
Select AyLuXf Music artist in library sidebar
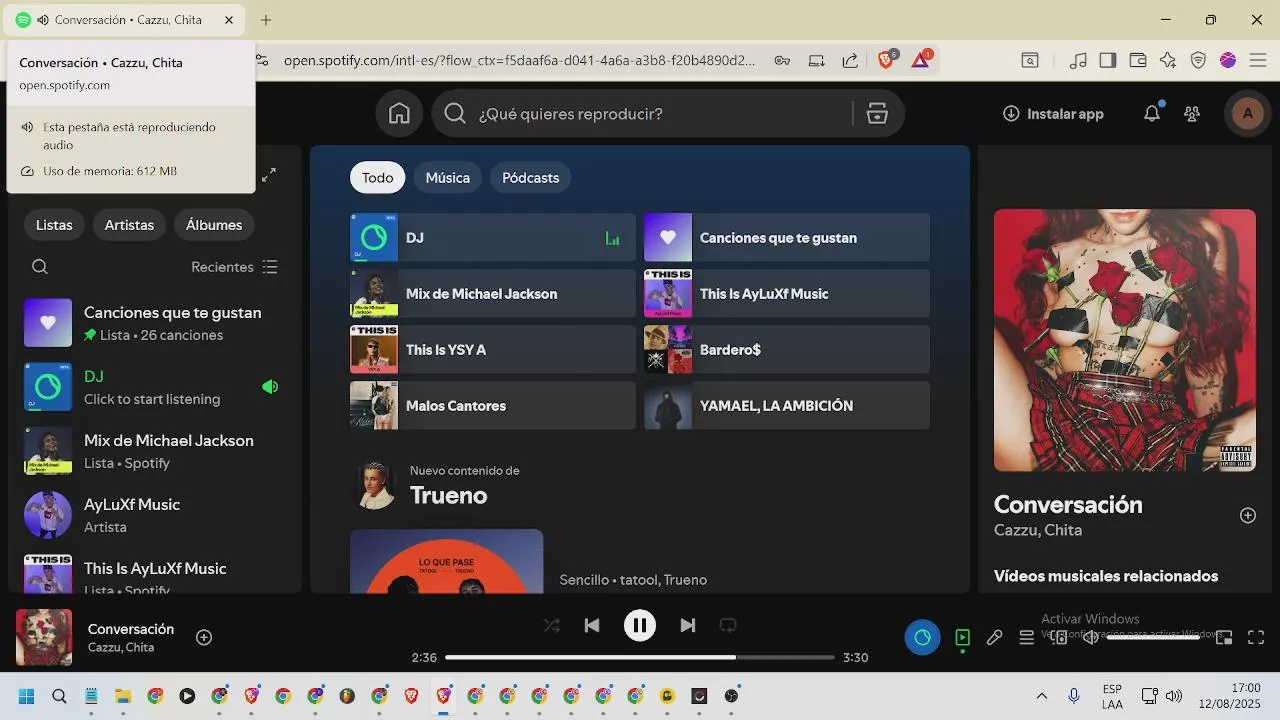155,515
